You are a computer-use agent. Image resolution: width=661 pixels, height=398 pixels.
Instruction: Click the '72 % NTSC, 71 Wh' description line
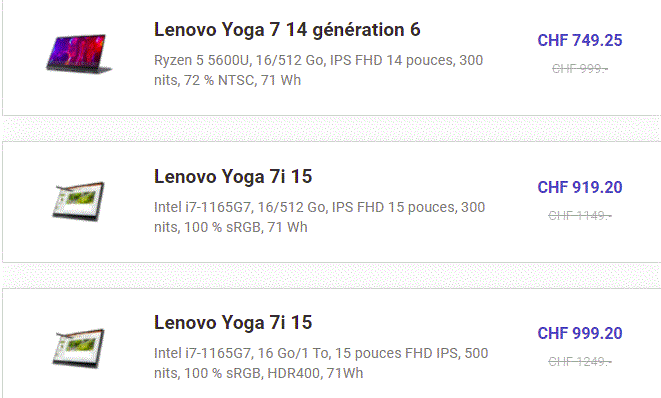tap(227, 80)
